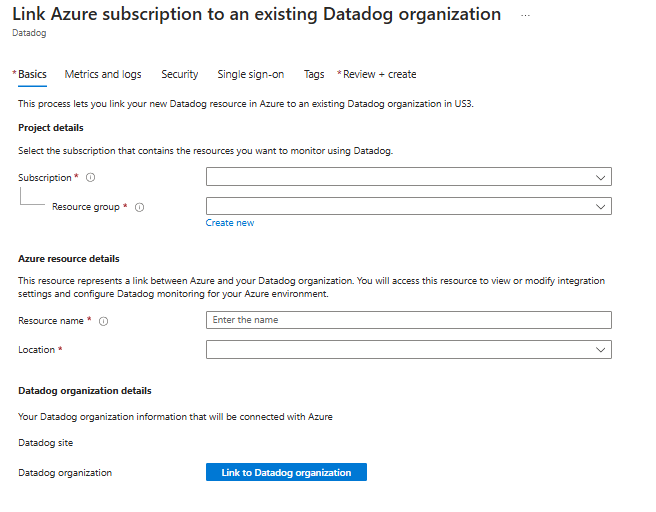Open the Subscription dropdown
656x512 pixels.
tap(409, 177)
